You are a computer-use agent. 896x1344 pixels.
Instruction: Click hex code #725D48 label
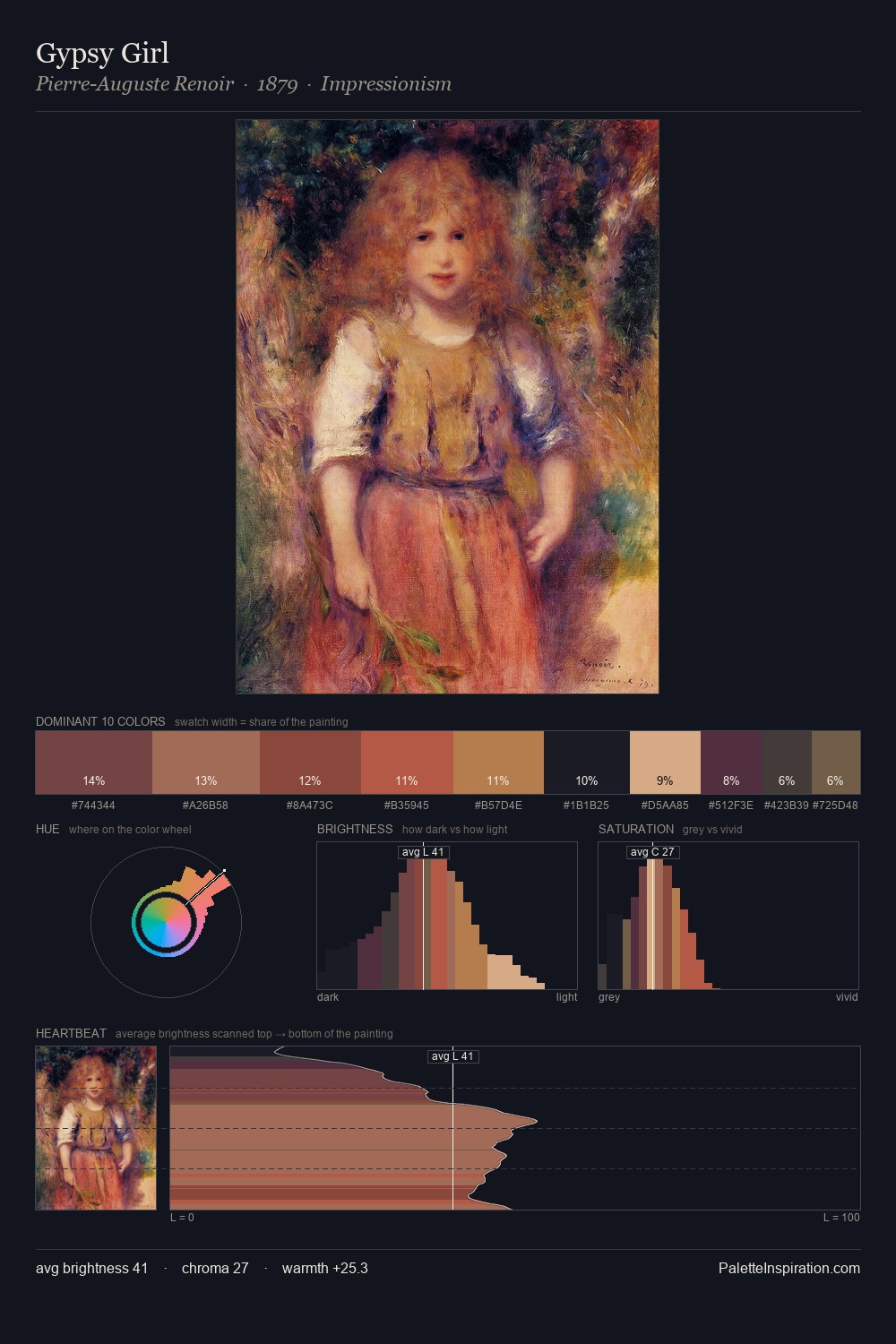[x=835, y=806]
